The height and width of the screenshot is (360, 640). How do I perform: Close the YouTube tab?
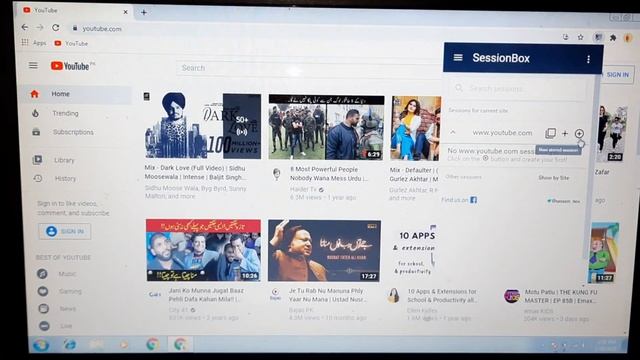tap(125, 12)
